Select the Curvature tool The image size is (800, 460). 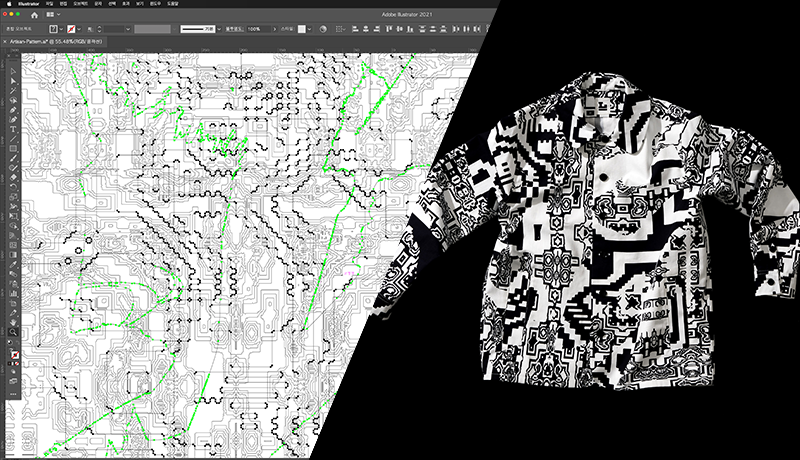[13, 120]
